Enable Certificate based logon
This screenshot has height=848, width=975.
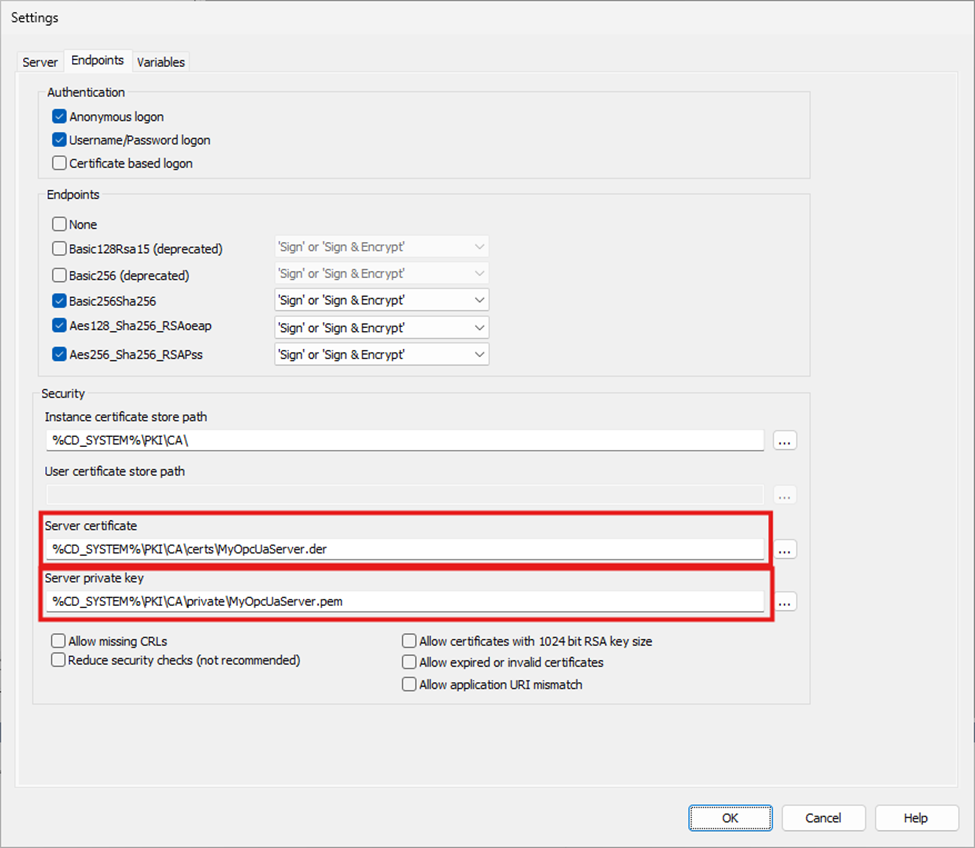click(x=60, y=163)
